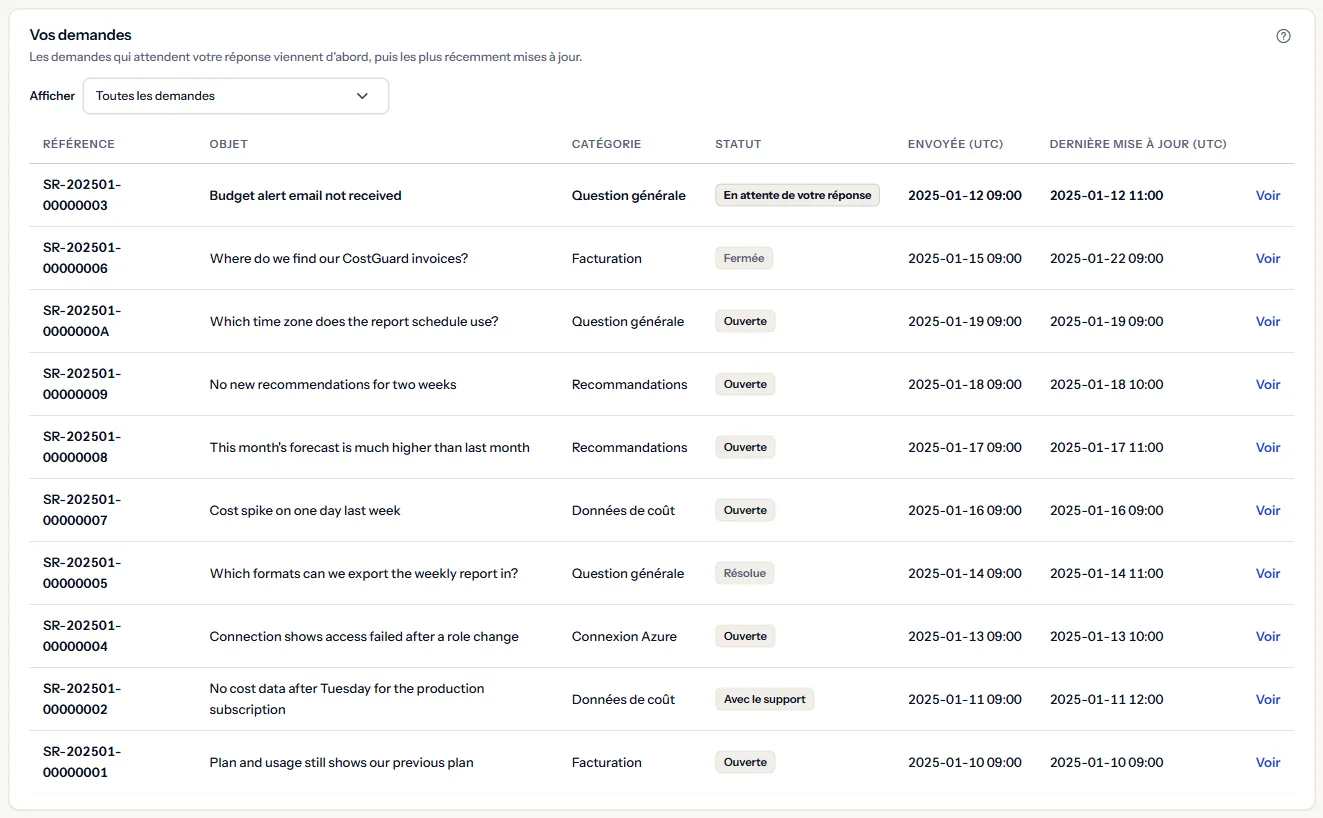View request 'Budget alert email not received'
This screenshot has height=818, width=1323.
pos(1268,196)
